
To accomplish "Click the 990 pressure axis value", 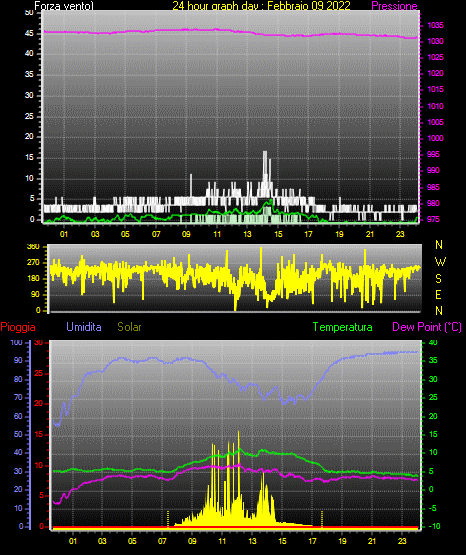I will [433, 170].
